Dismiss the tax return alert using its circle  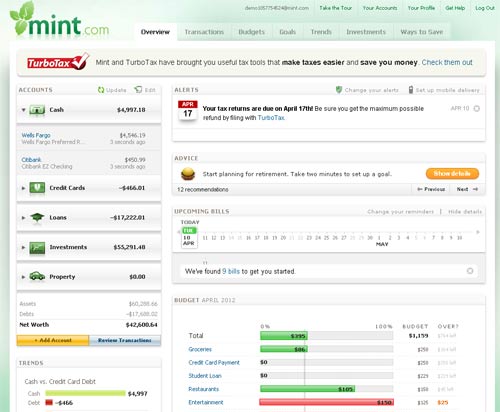point(477,108)
